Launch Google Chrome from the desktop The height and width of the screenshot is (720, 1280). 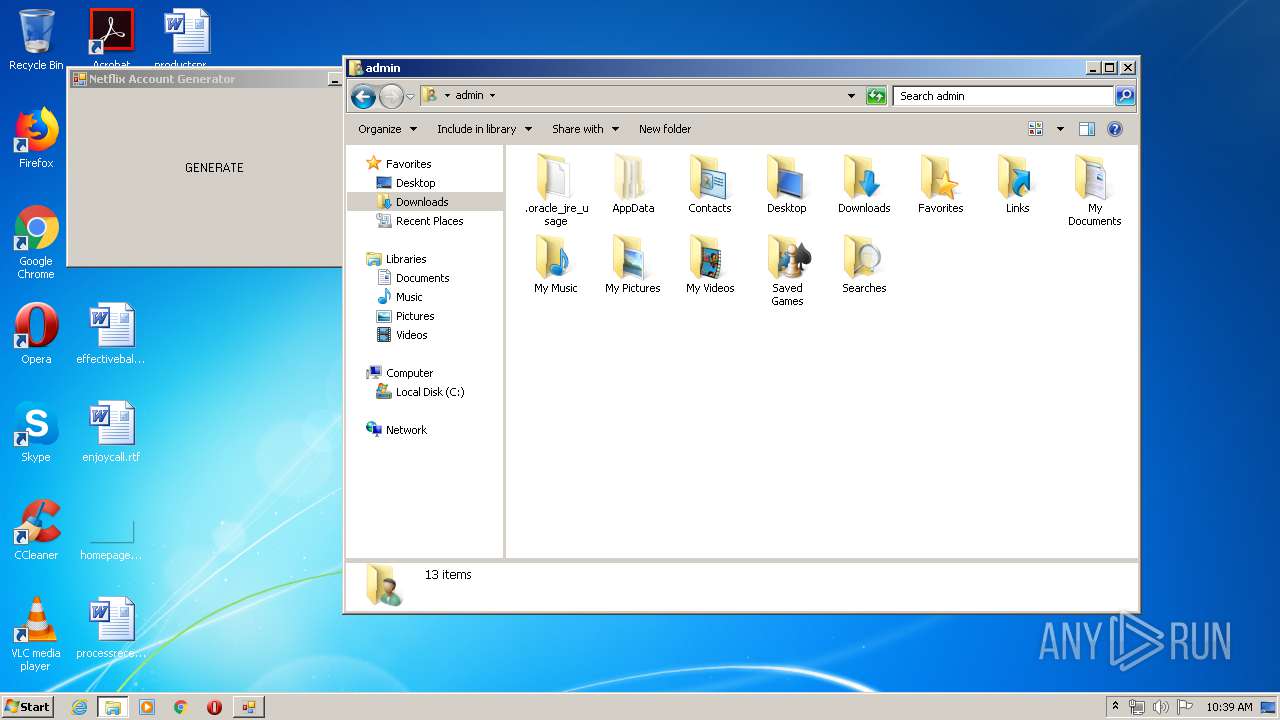coord(36,242)
